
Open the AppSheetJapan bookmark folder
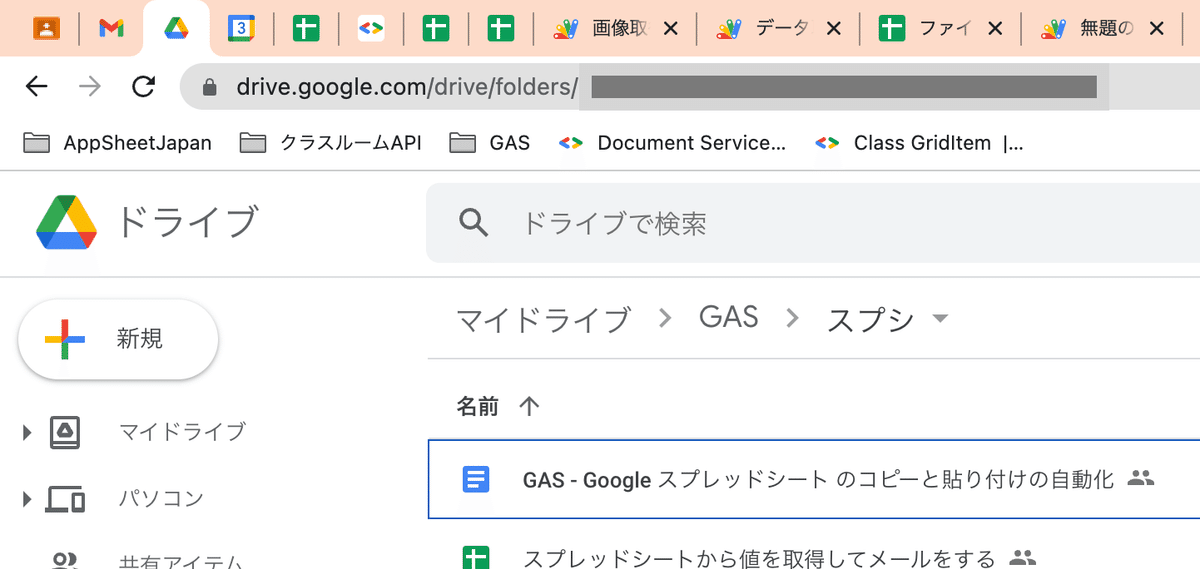[x=118, y=143]
